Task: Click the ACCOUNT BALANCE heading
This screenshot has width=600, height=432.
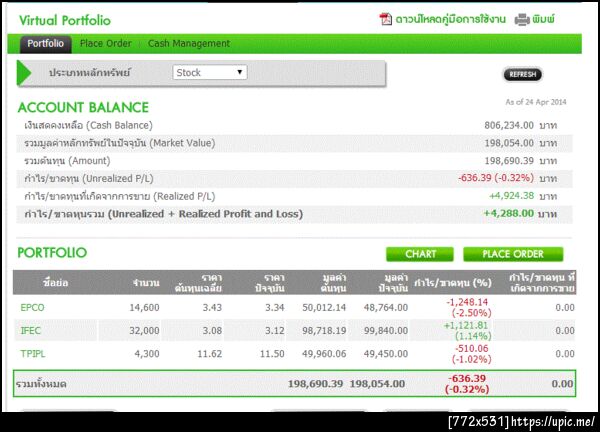Action: 83,108
